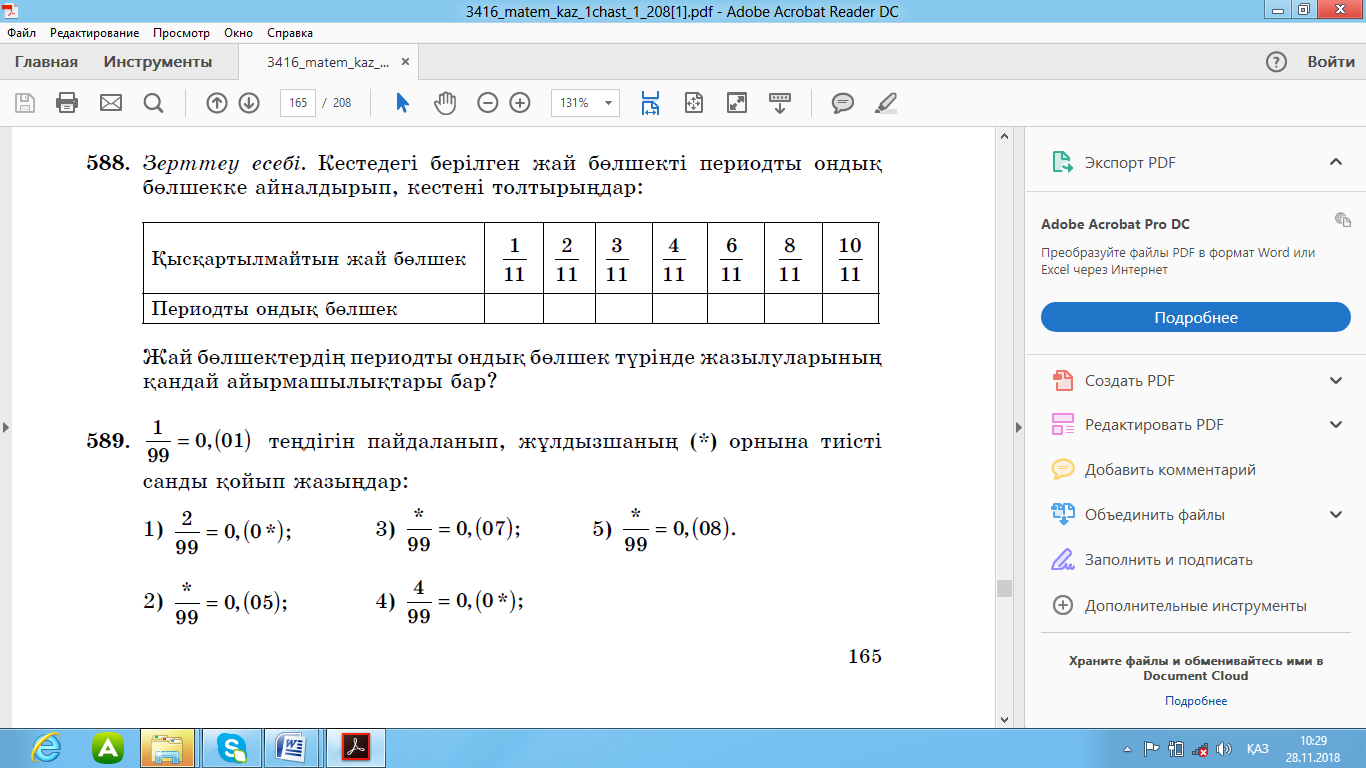Go to next page arrow
1366x768 pixels.
(x=249, y=103)
